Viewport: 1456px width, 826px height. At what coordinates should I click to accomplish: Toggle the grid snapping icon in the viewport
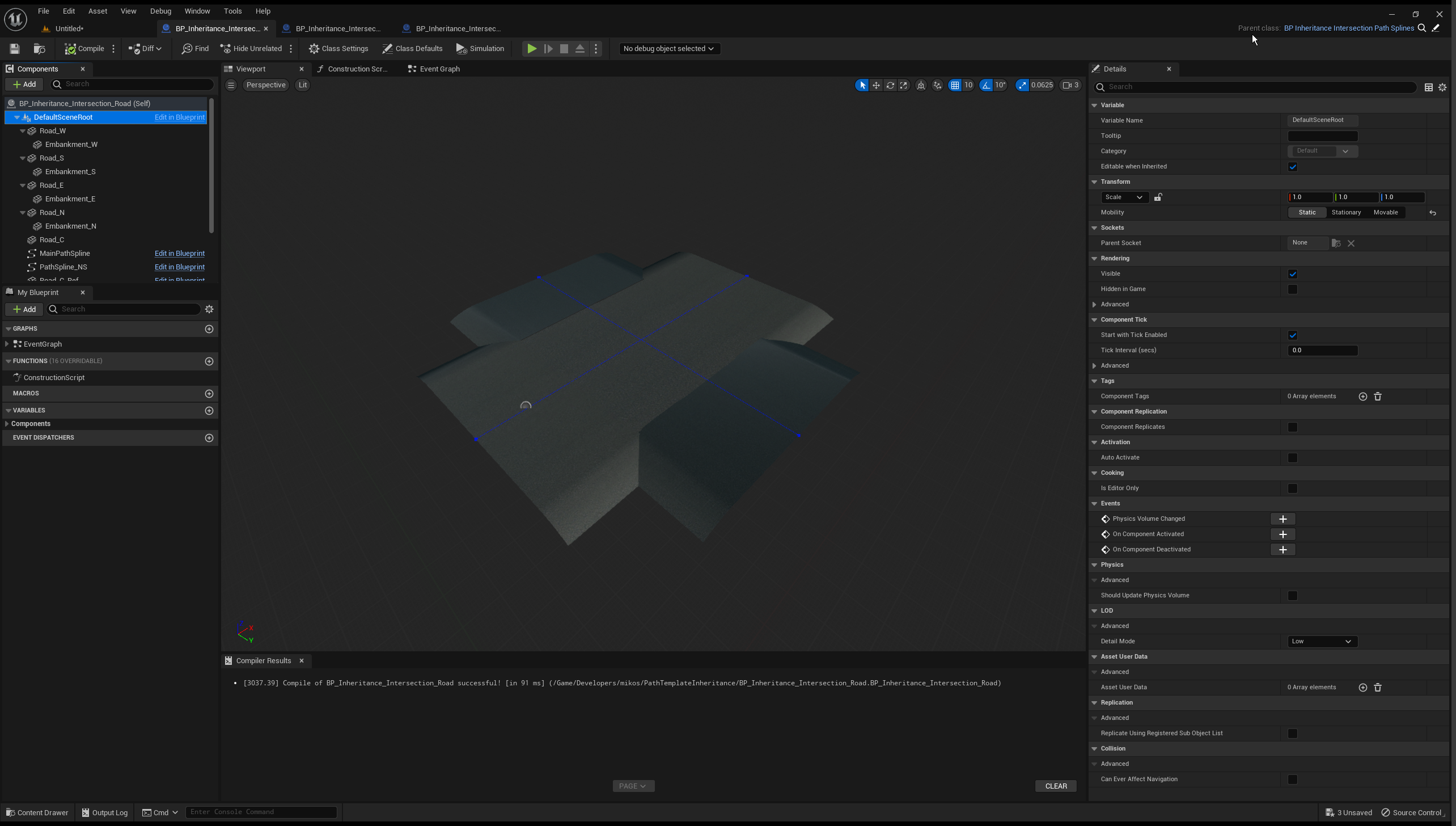(955, 85)
